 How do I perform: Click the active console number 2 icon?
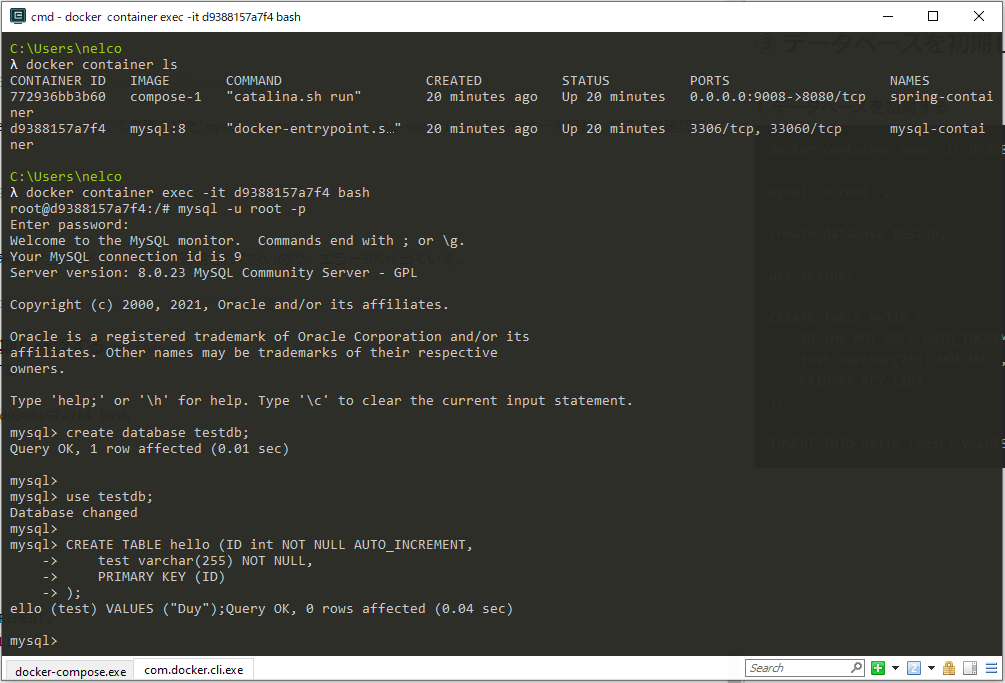coord(914,668)
